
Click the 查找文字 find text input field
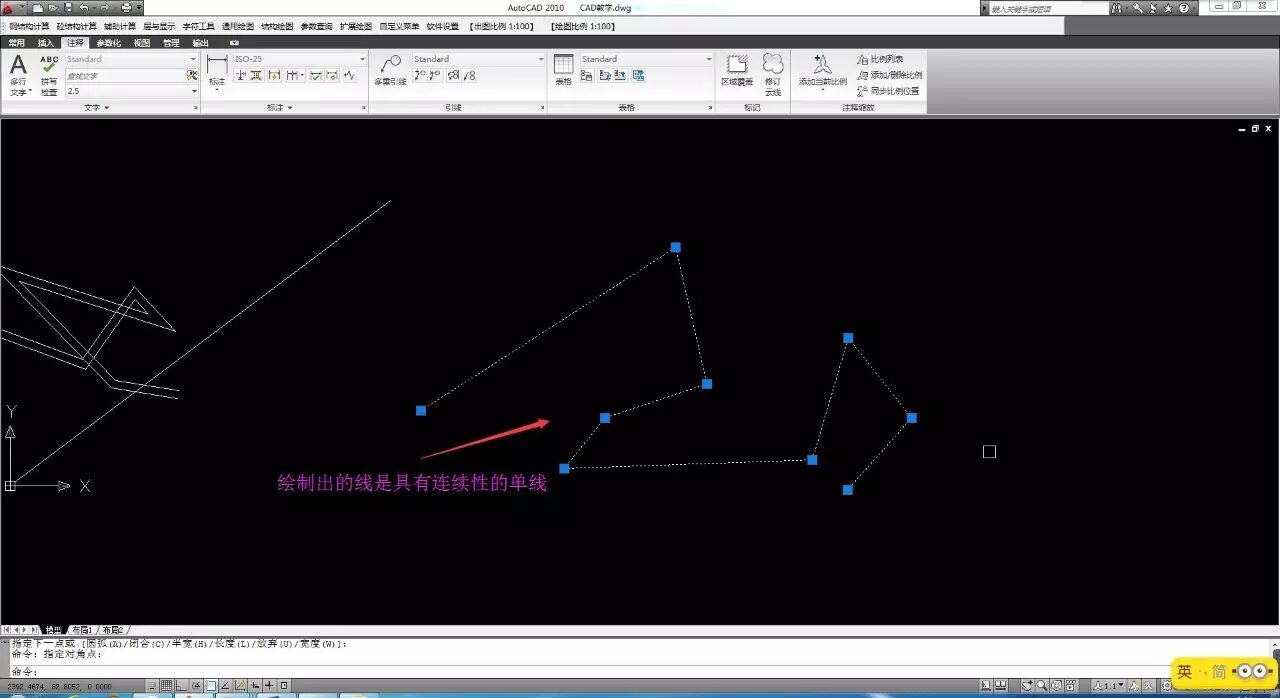(125, 75)
